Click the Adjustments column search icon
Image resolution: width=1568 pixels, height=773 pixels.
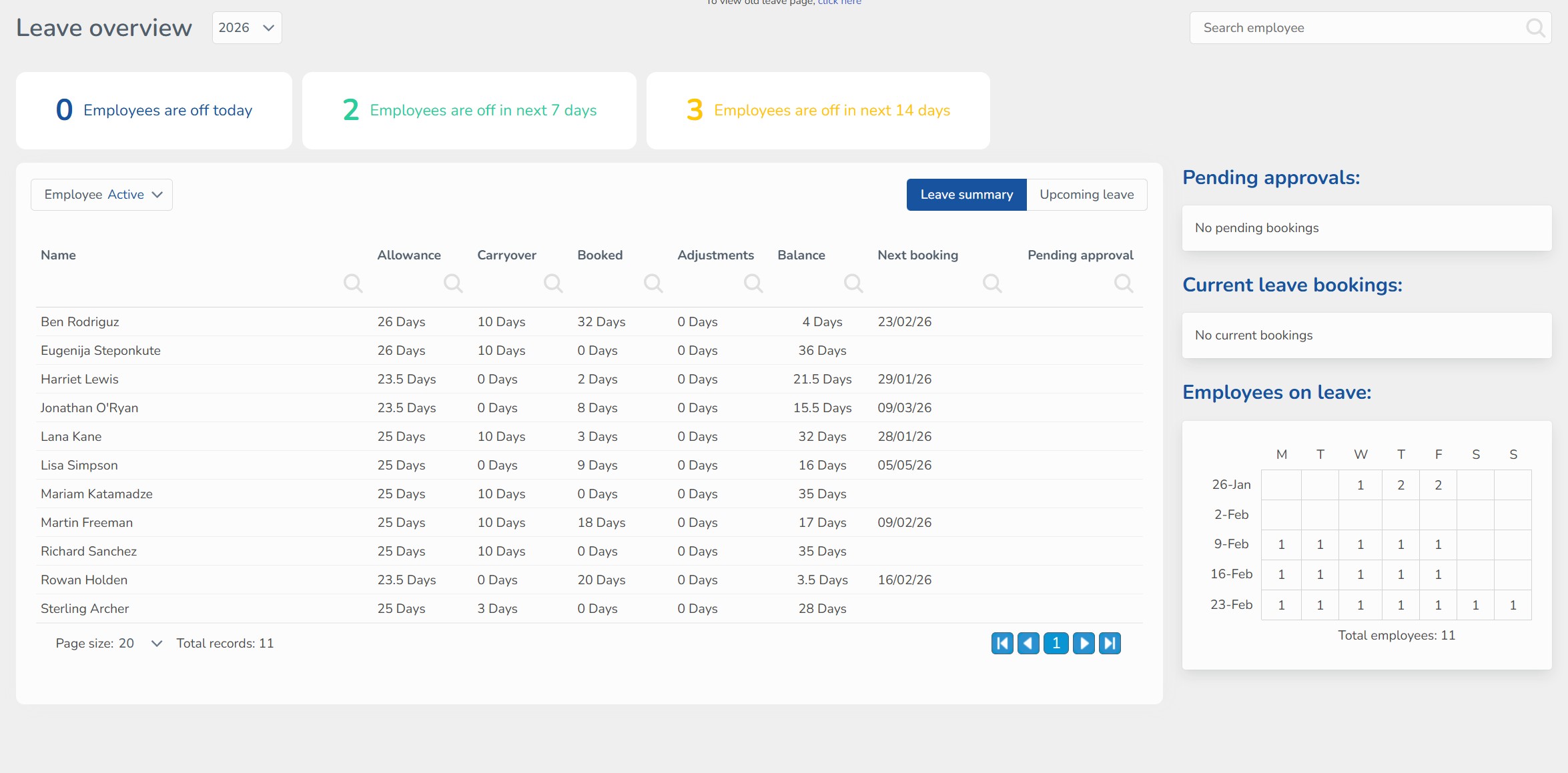pyautogui.click(x=753, y=283)
